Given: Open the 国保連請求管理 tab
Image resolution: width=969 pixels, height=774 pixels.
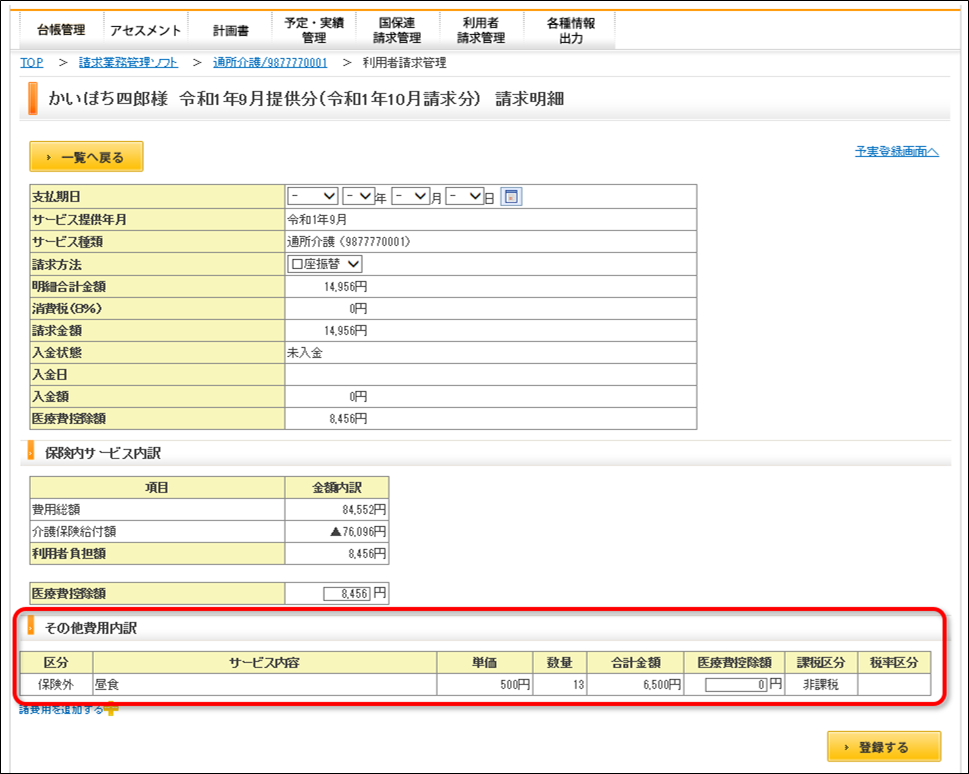Looking at the screenshot, I should click(x=397, y=30).
